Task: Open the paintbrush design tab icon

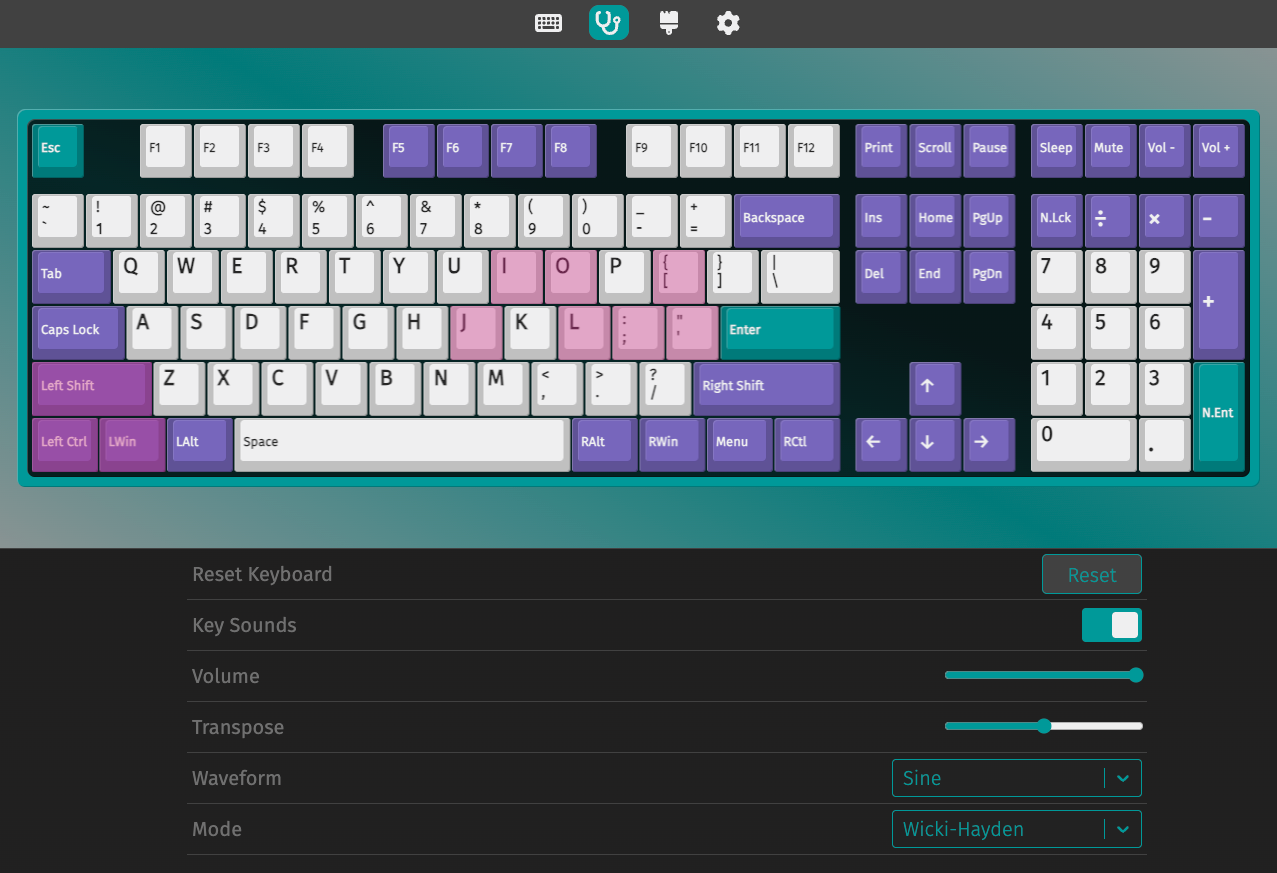Action: pos(669,23)
